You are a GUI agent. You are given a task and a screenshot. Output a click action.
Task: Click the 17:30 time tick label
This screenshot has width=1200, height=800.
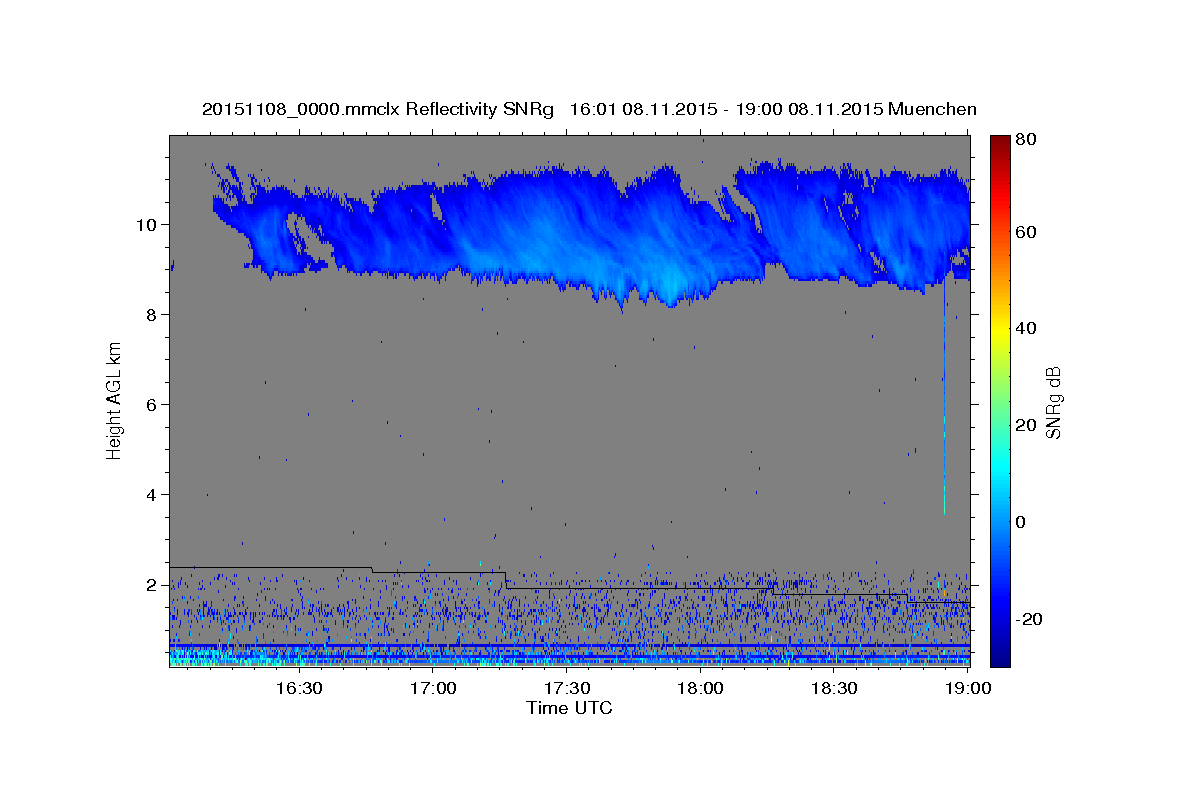point(567,689)
